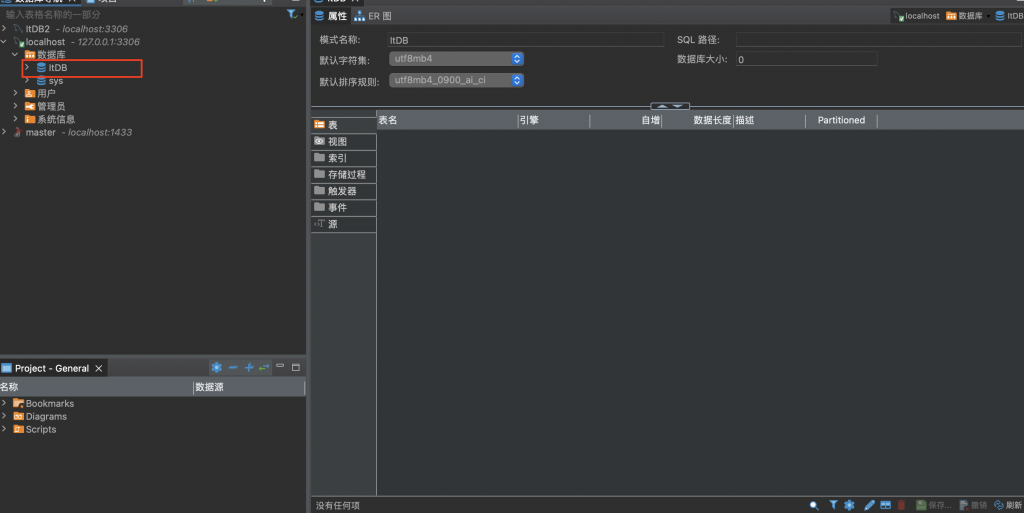Click the panel collapse arrows above the table
This screenshot has width=1024, height=513.
[x=670, y=106]
